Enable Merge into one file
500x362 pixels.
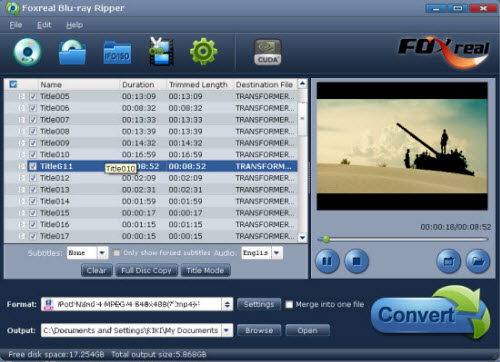click(289, 304)
